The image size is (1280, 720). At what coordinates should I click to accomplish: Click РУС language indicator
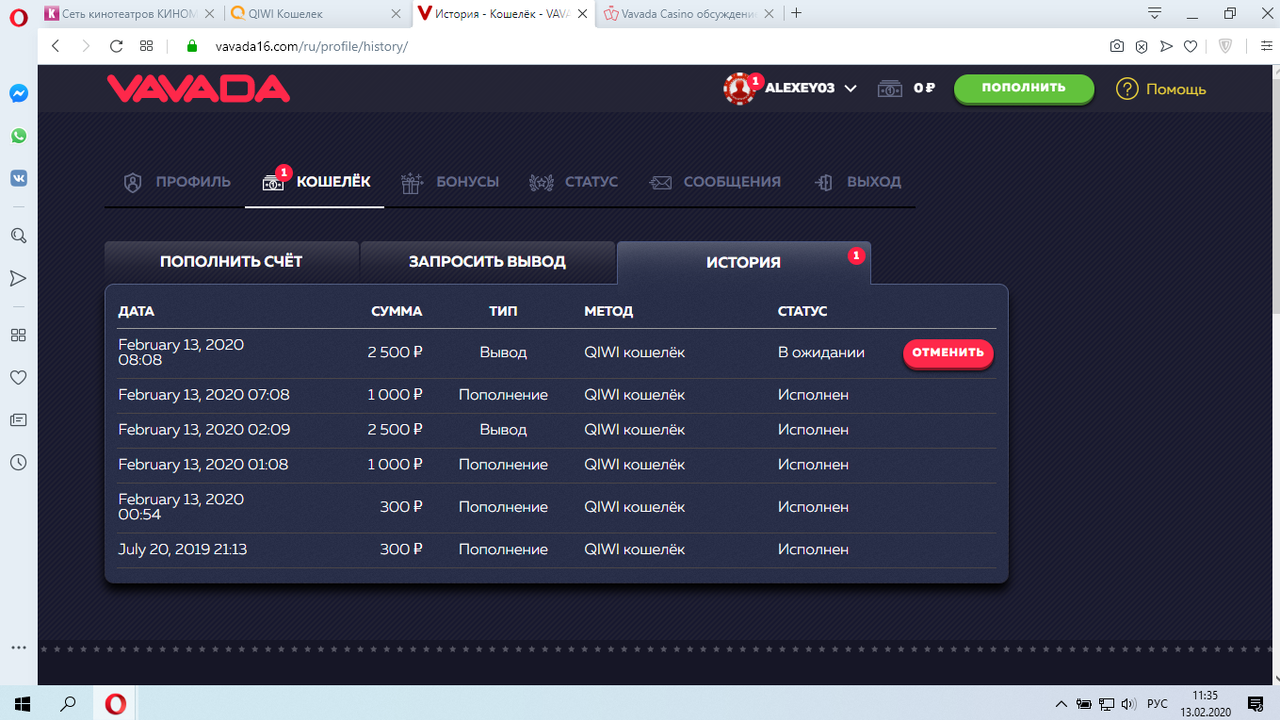click(x=1157, y=704)
